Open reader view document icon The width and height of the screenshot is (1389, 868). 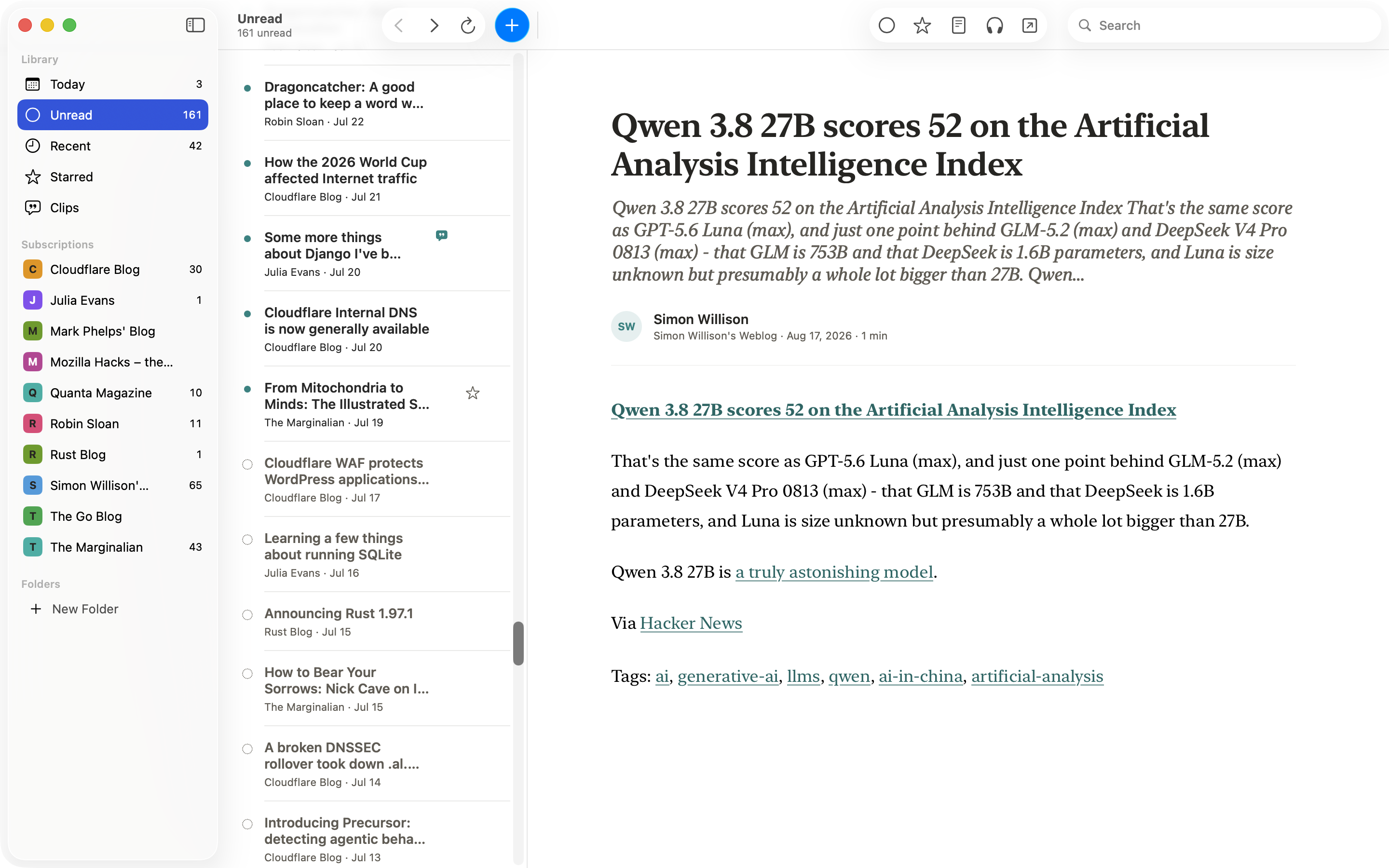pos(958,25)
